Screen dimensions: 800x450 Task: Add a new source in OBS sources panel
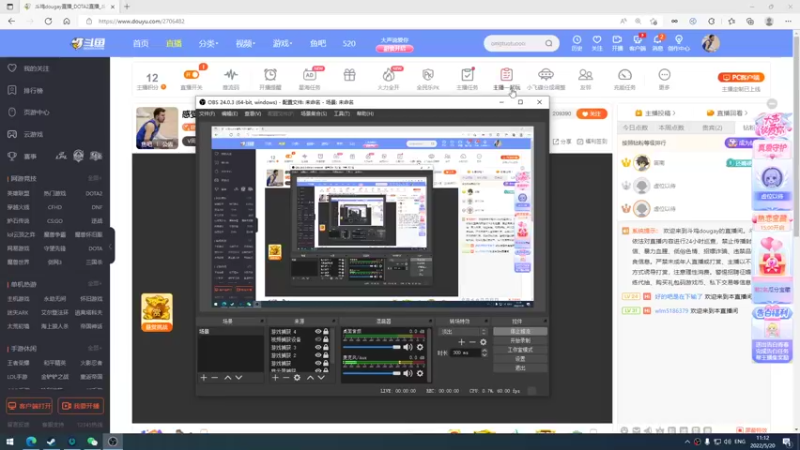click(275, 378)
